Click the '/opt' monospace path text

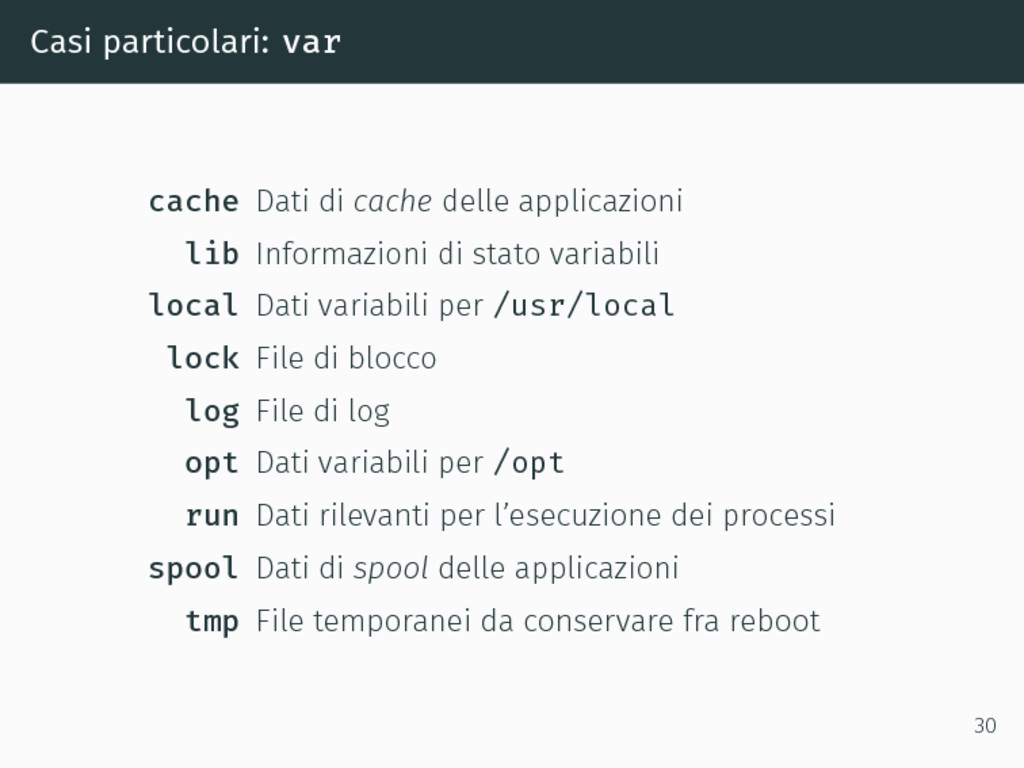[x=530, y=464]
